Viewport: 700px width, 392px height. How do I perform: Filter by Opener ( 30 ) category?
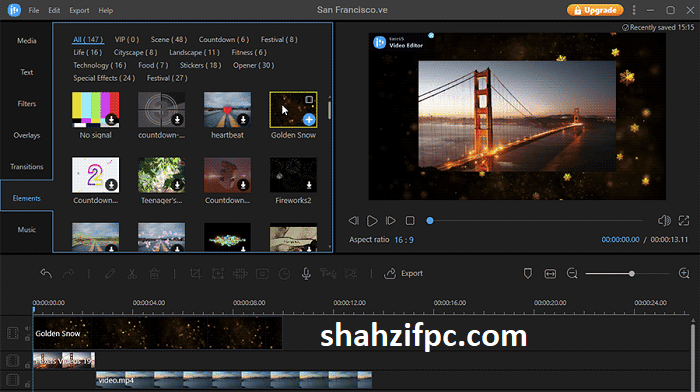coord(253,65)
